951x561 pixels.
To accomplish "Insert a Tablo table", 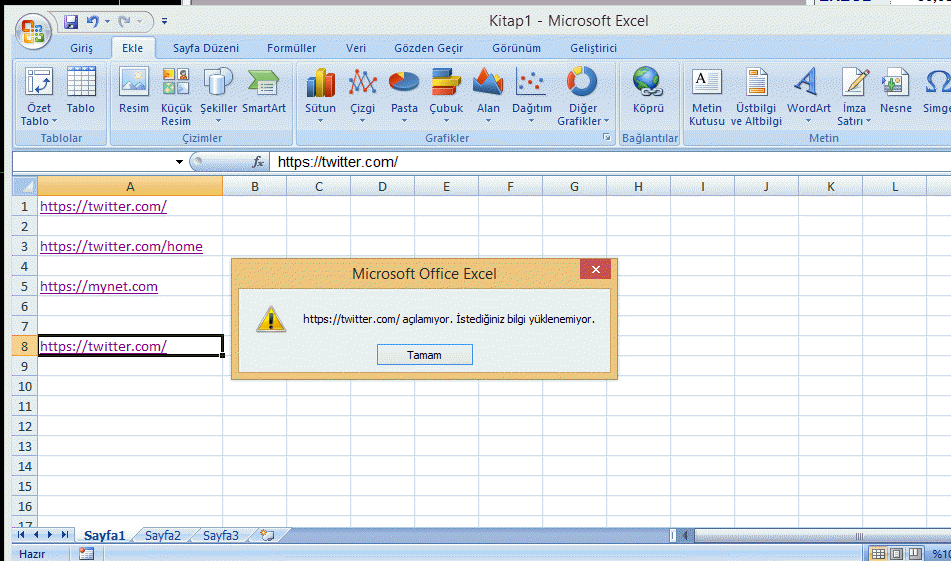I will tap(81, 91).
